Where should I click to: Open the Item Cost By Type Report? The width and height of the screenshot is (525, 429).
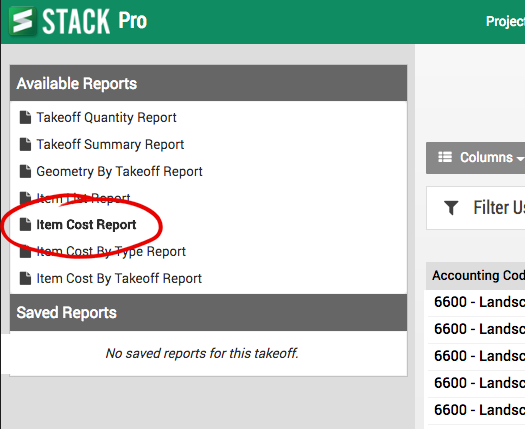pyautogui.click(x=111, y=252)
